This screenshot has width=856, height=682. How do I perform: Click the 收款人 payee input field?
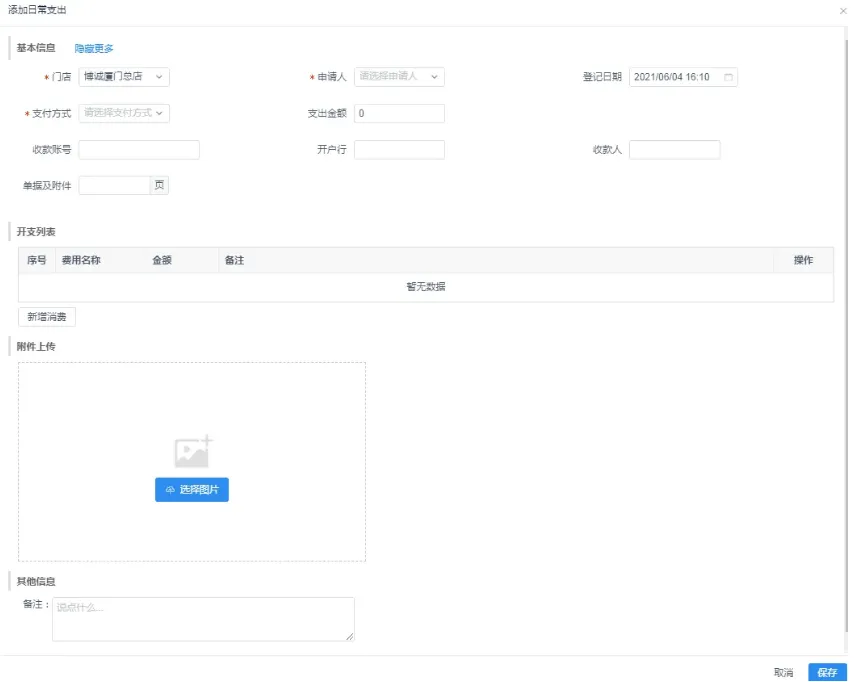[674, 150]
